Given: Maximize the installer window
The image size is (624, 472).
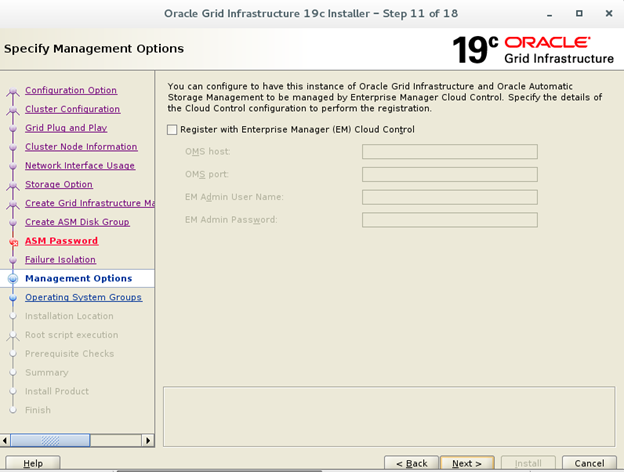Looking at the screenshot, I should pos(579,14).
